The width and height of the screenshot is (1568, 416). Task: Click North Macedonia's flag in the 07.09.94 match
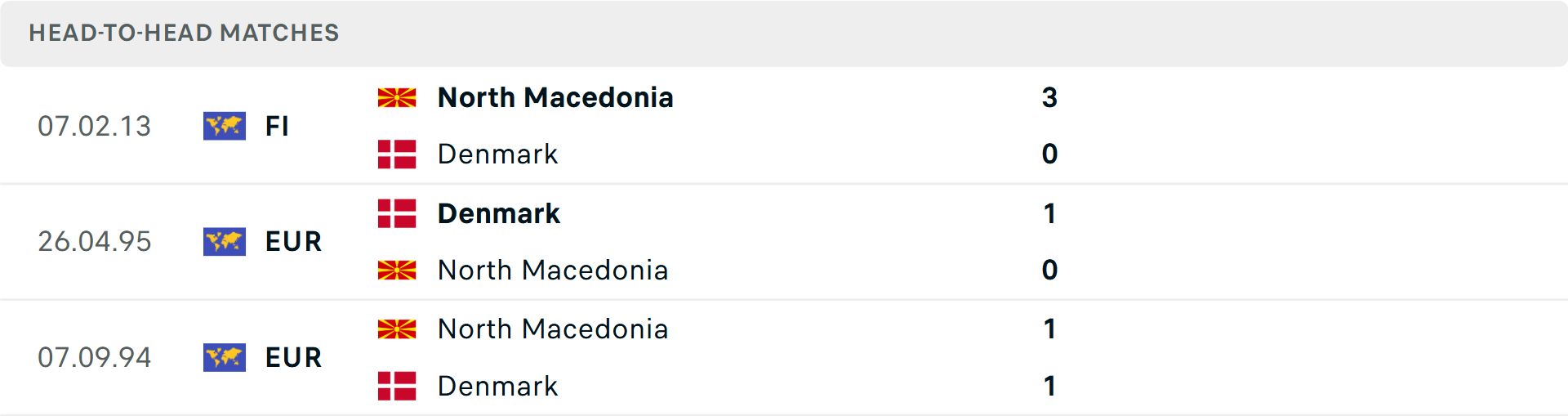pyautogui.click(x=397, y=329)
